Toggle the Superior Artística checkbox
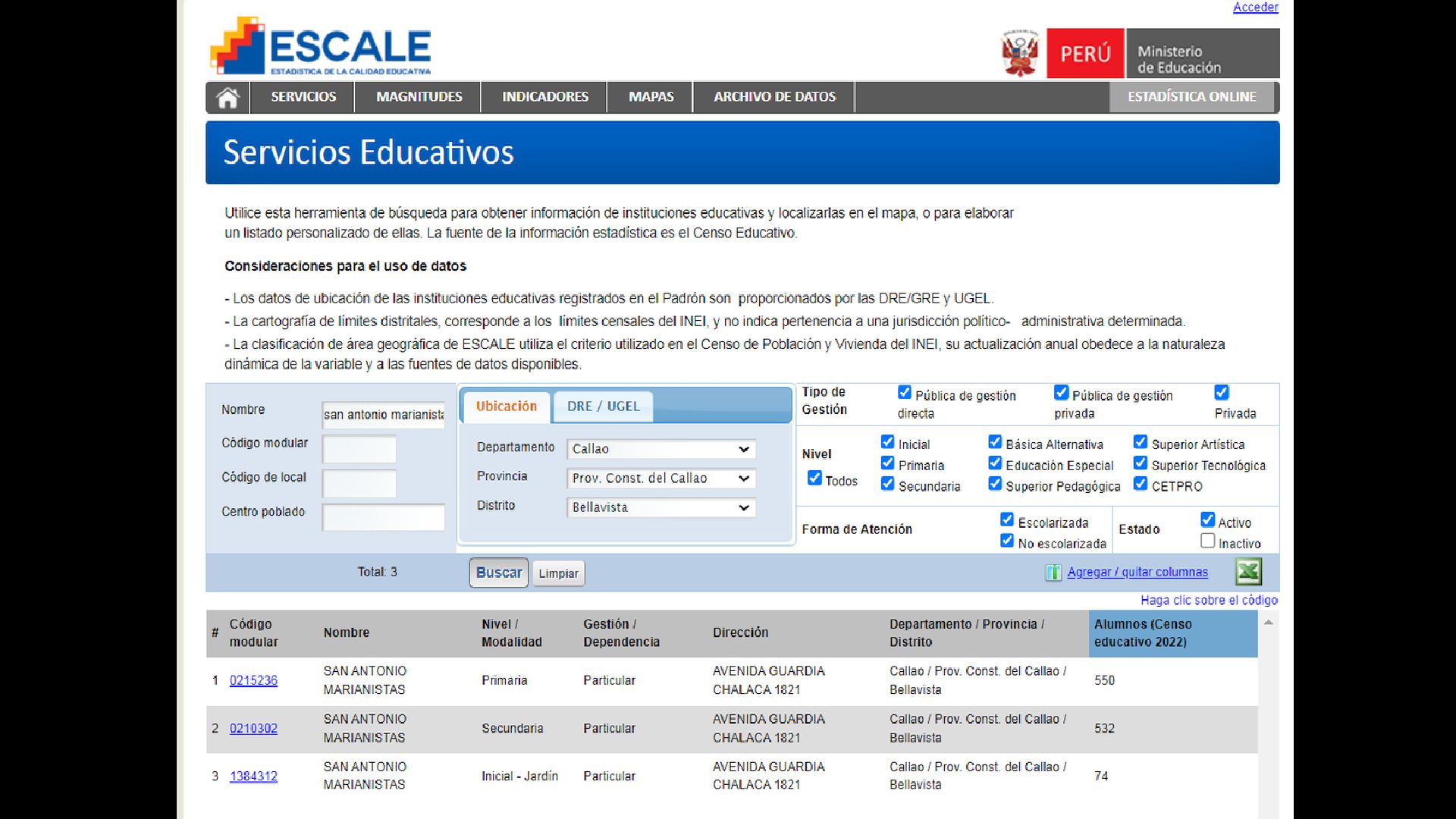The image size is (1456, 819). pyautogui.click(x=1140, y=442)
